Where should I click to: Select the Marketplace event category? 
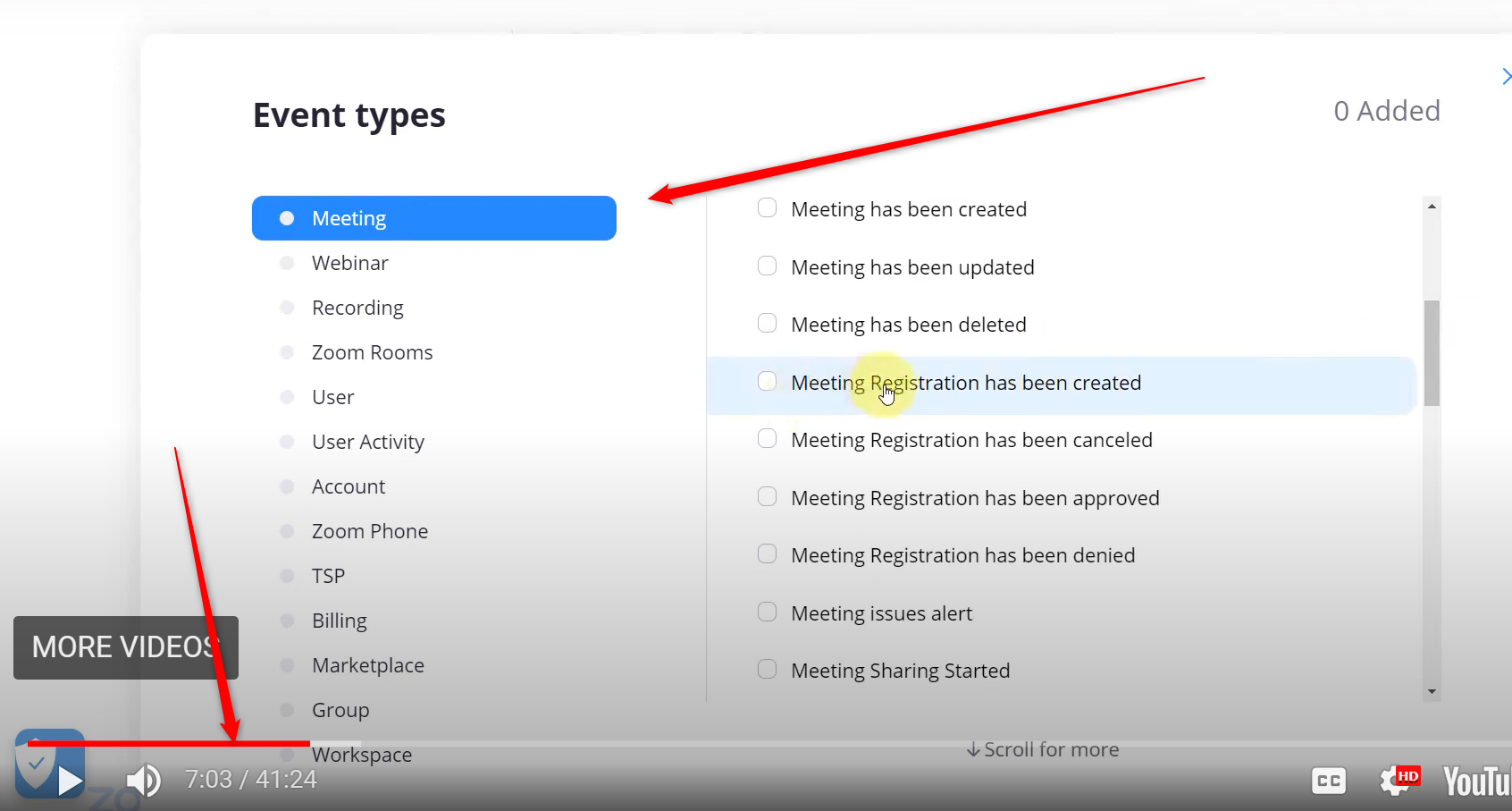pos(367,665)
